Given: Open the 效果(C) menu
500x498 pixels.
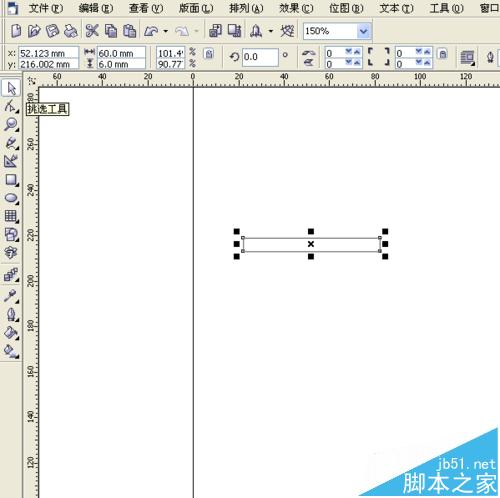Looking at the screenshot, I should (296, 8).
